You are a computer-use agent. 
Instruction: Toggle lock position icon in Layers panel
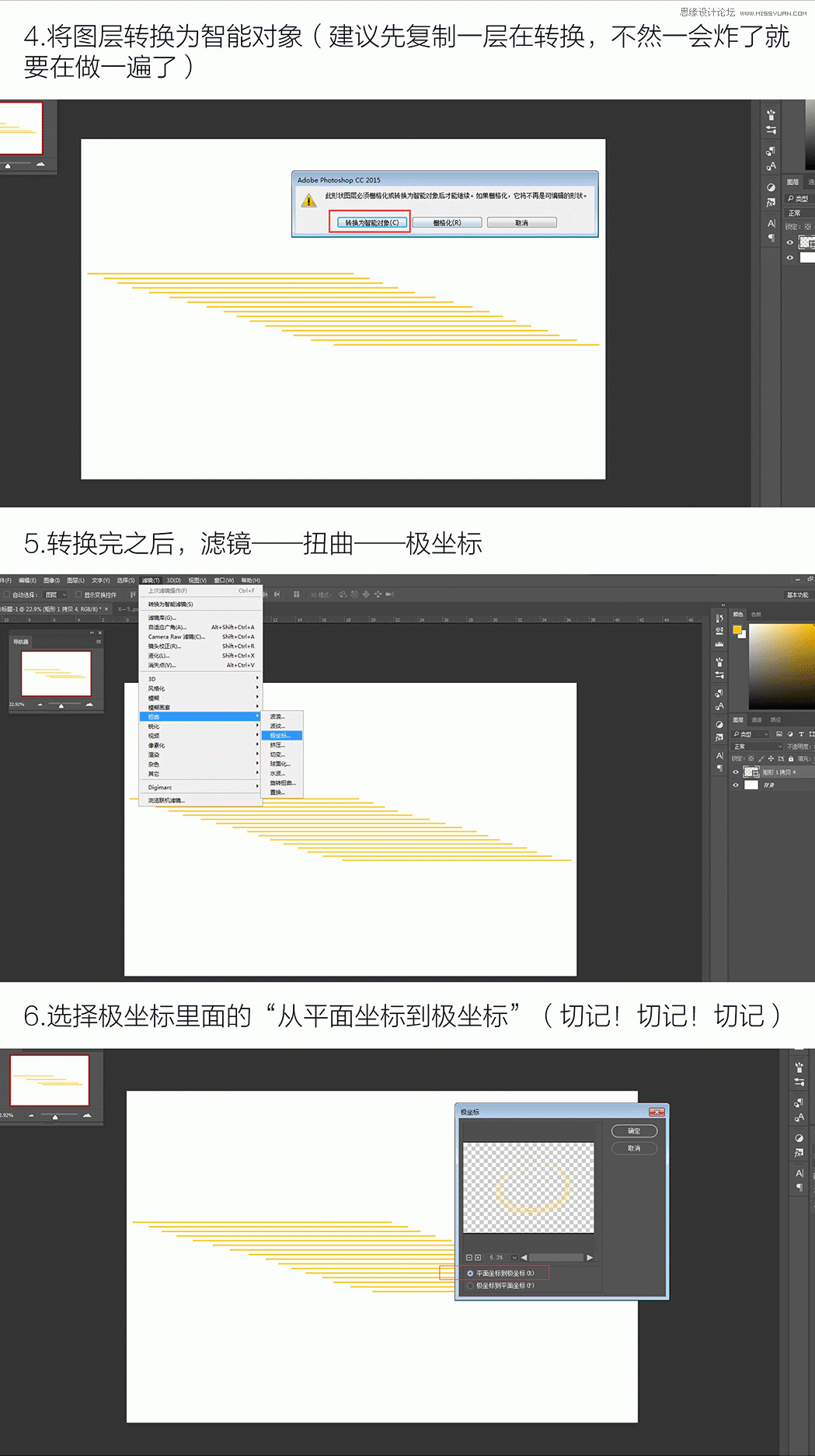coord(771,759)
